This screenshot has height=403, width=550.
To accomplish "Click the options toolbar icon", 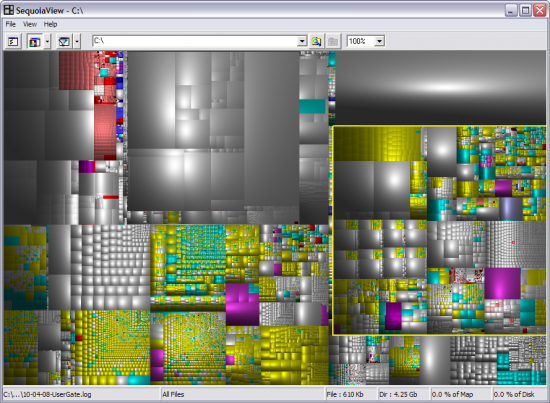I will click(13, 42).
